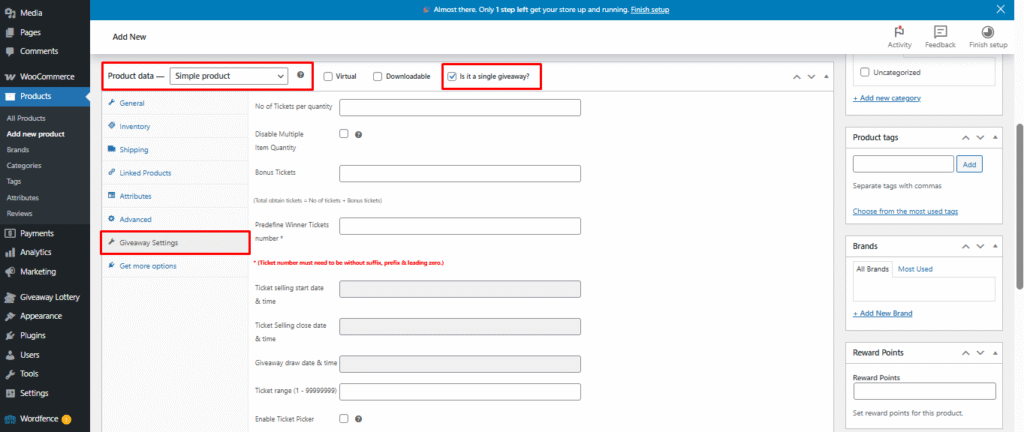Enable the Downloadable checkbox
1024x432 pixels.
click(378, 76)
